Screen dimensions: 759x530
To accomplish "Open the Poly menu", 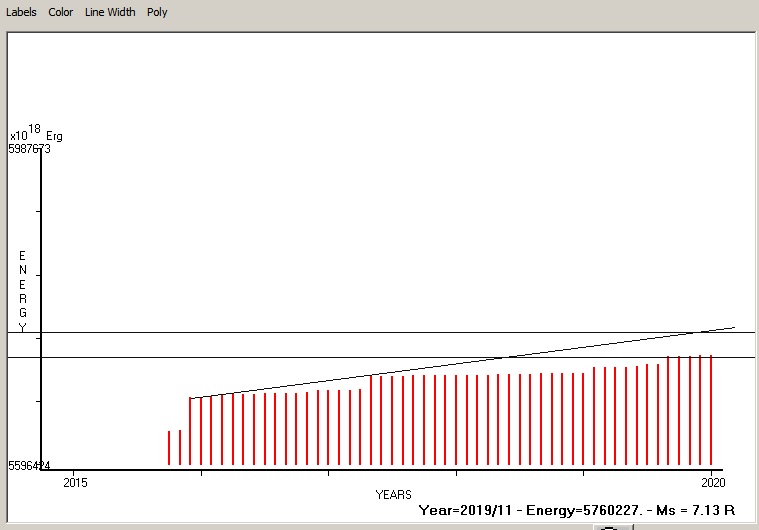I will [x=157, y=12].
